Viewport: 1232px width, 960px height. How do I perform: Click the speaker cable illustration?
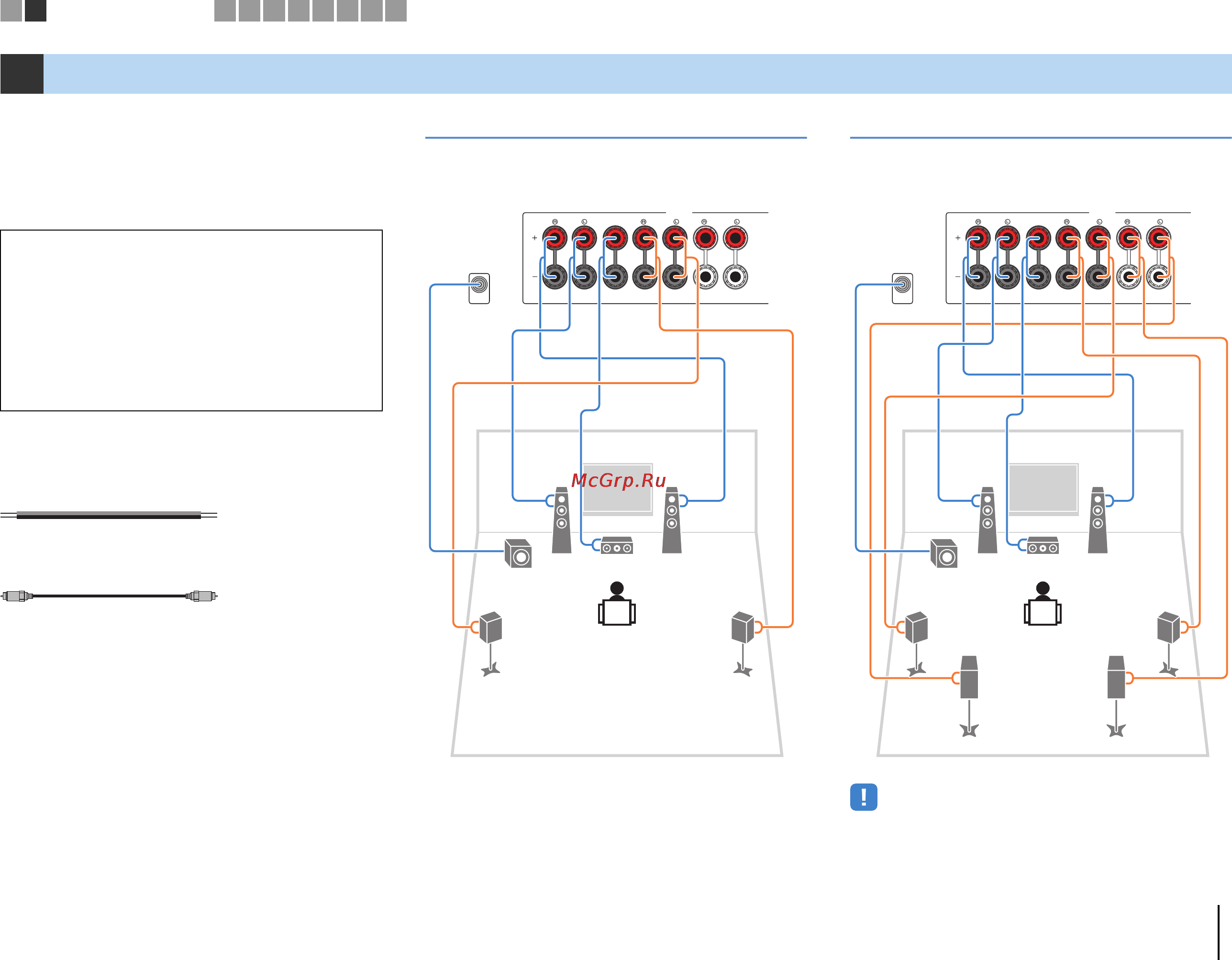pyautogui.click(x=109, y=515)
